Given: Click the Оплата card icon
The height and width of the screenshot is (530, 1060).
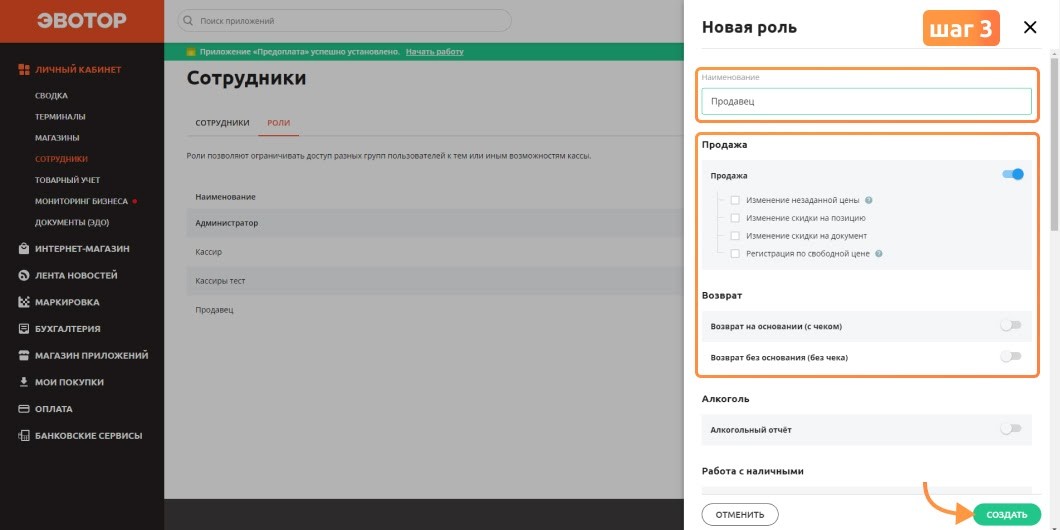Looking at the screenshot, I should pos(24,409).
